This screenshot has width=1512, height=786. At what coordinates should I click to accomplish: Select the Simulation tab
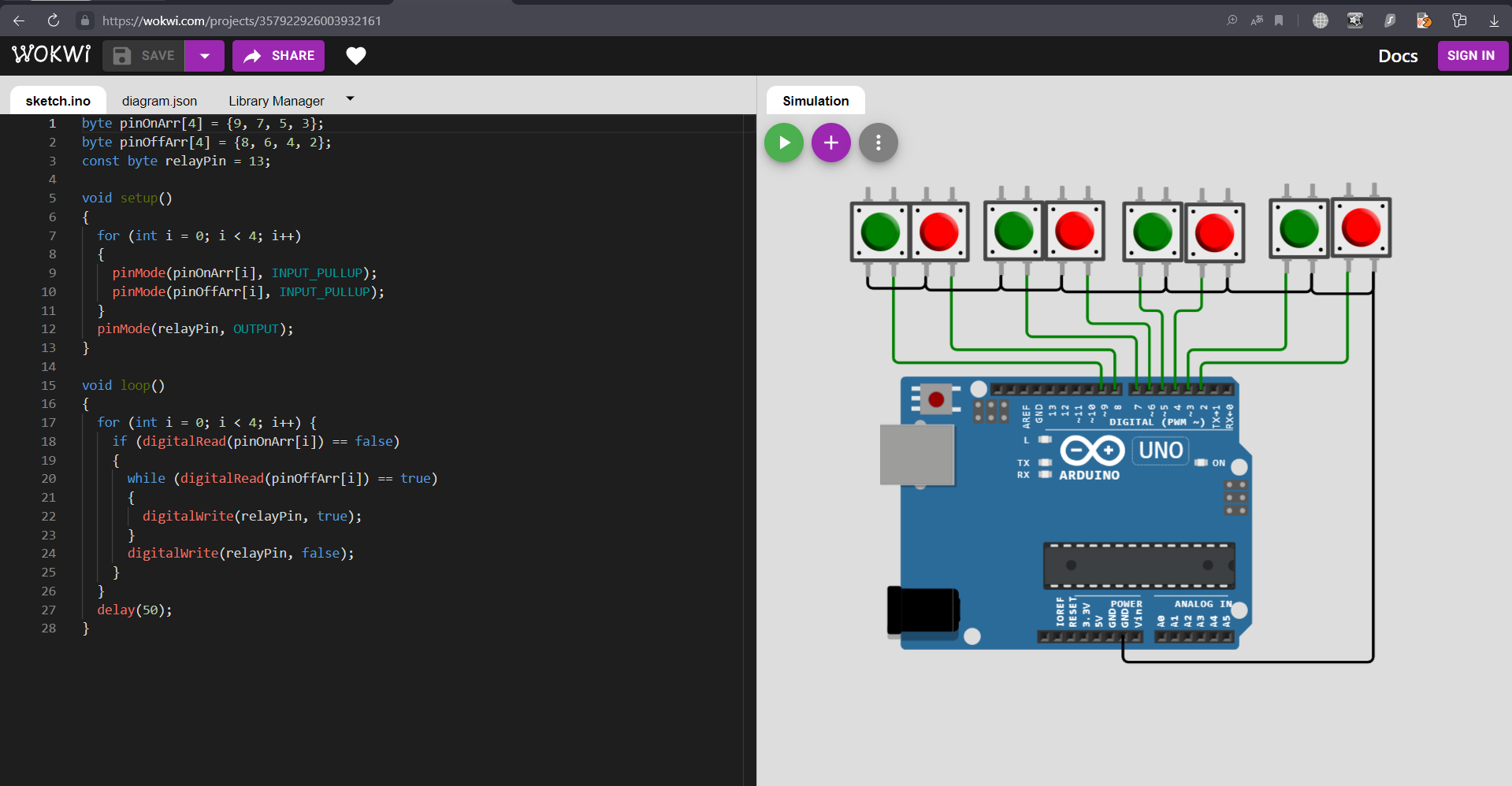click(x=815, y=101)
